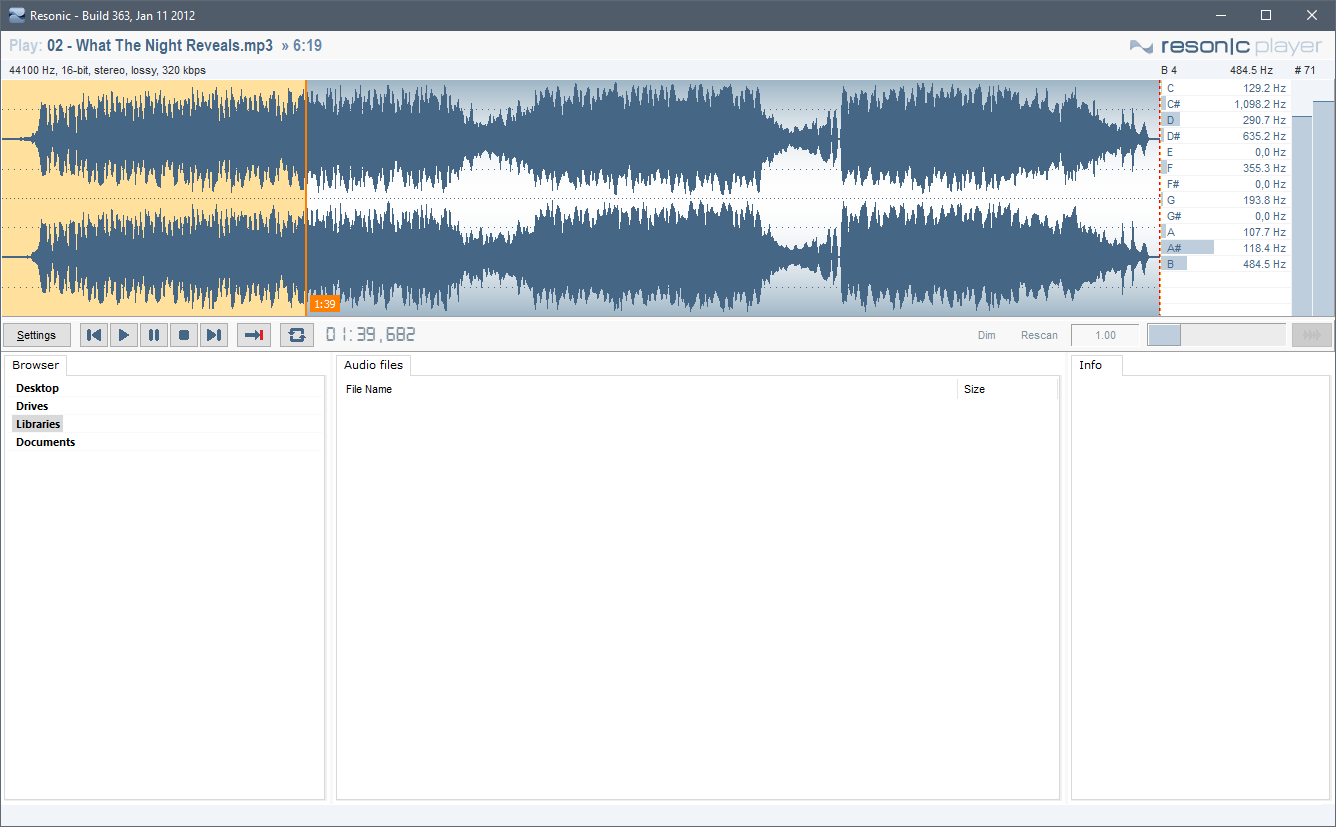Toggle the Dim option

coord(986,335)
